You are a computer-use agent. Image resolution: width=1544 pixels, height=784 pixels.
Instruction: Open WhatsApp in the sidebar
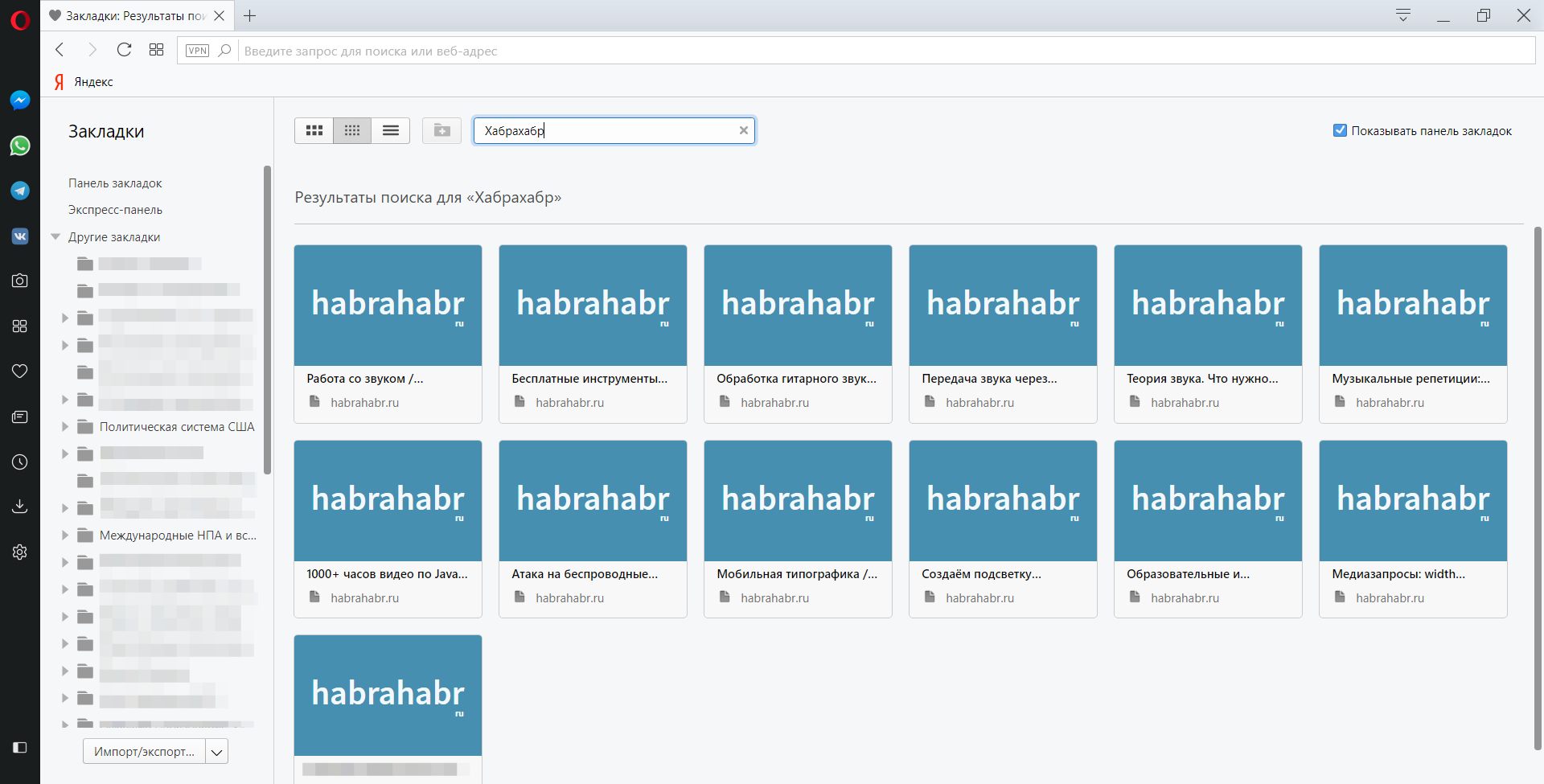(20, 146)
